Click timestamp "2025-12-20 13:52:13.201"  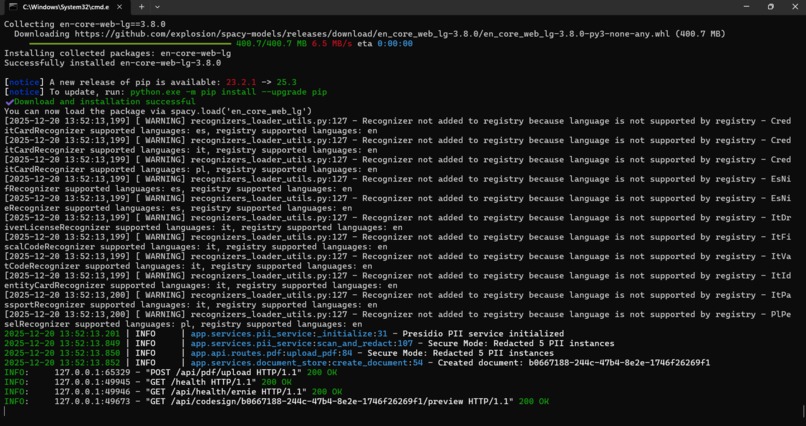[x=62, y=334]
